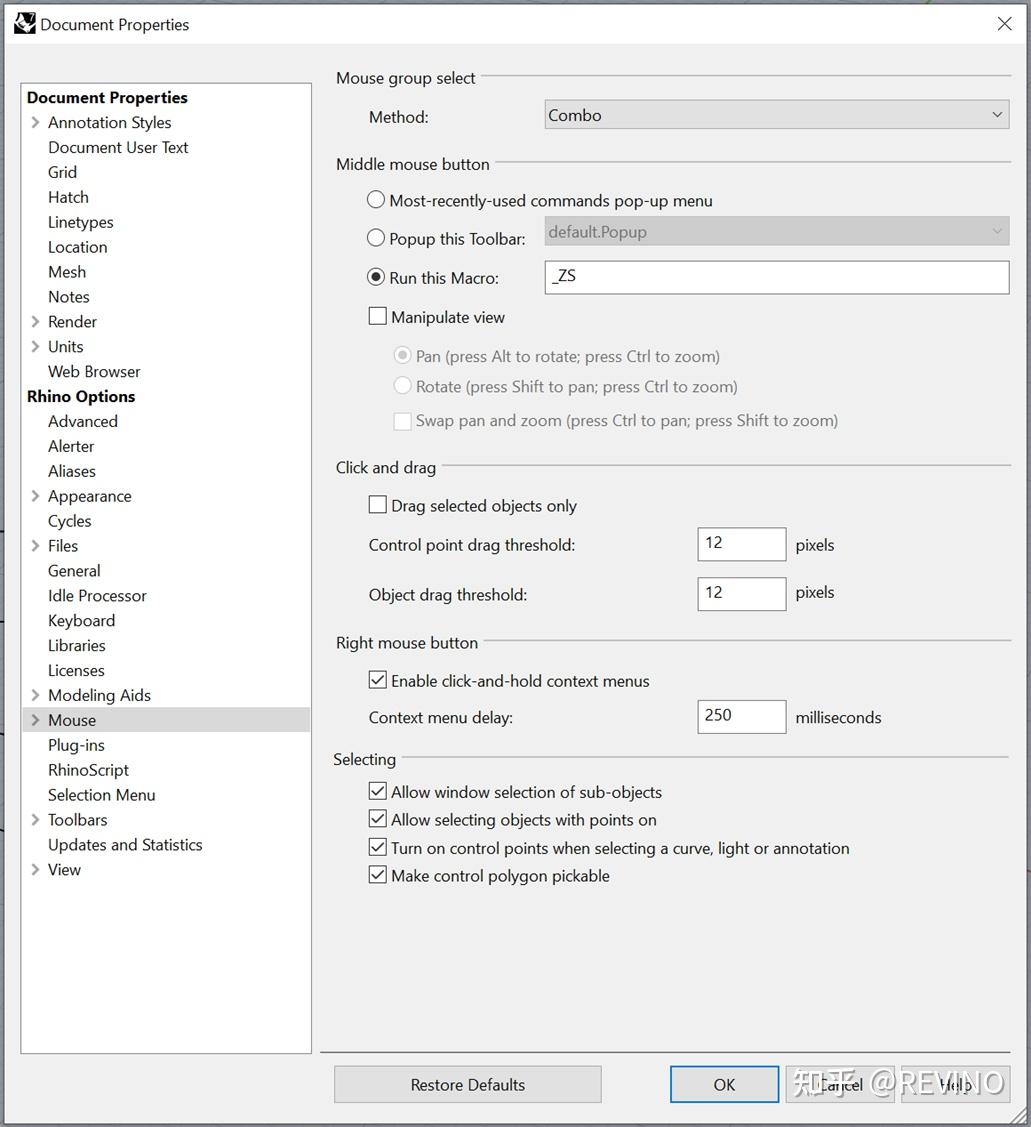Screen dimensions: 1031x1127
Task: Toggle Enable click-and-hold context menus
Action: 377,680
